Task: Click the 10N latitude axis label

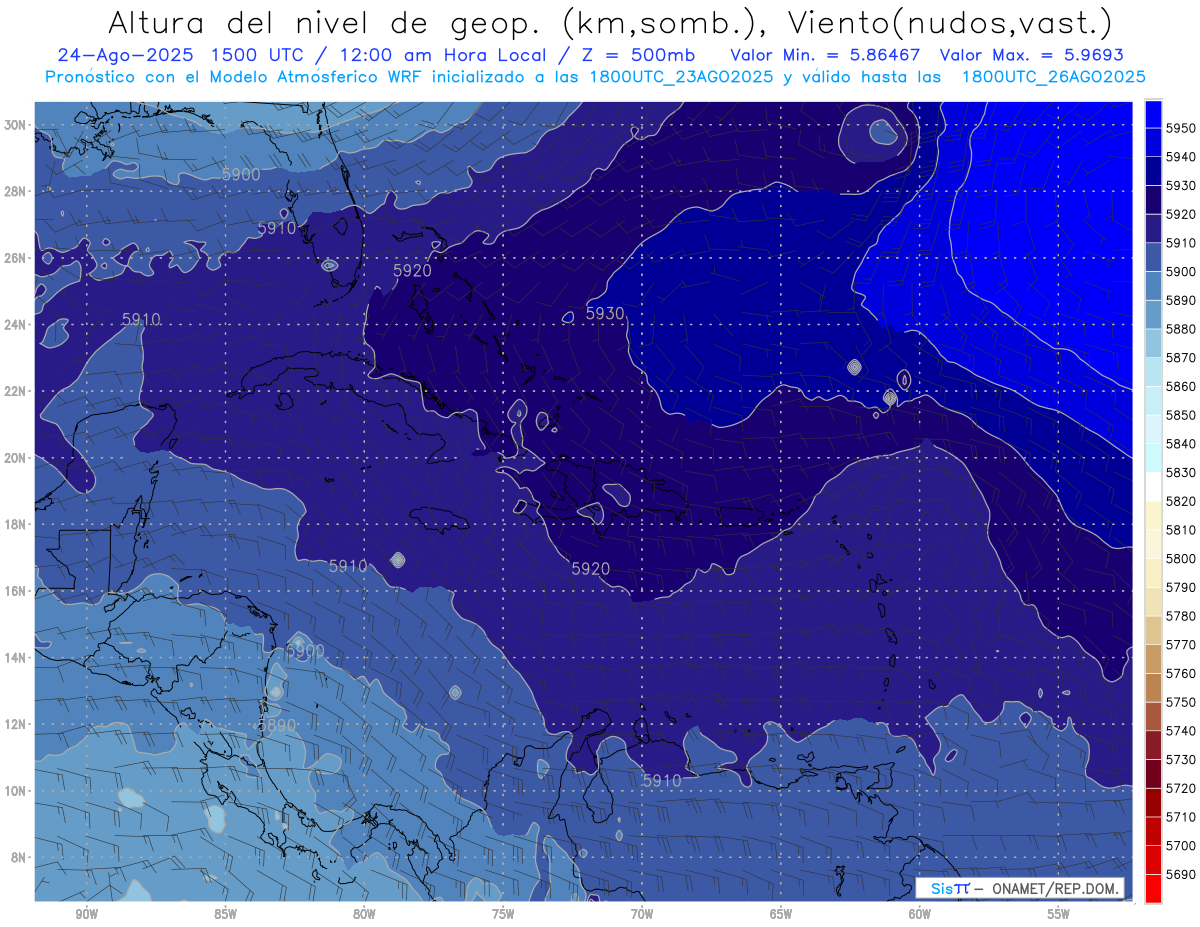Action: coord(16,791)
